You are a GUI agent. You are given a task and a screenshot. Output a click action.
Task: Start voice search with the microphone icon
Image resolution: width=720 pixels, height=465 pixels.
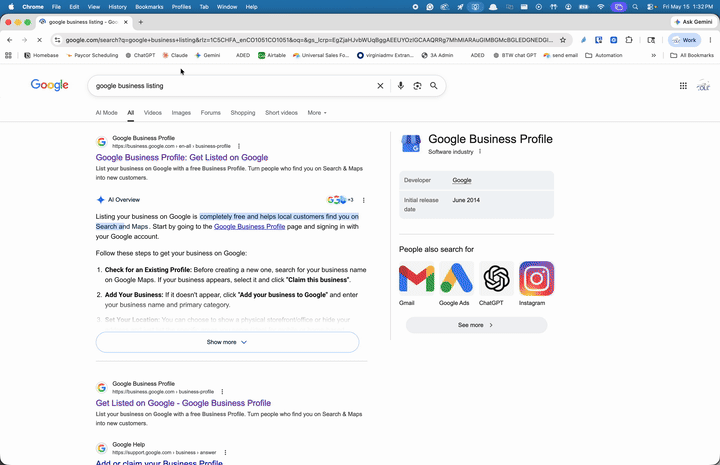click(400, 86)
